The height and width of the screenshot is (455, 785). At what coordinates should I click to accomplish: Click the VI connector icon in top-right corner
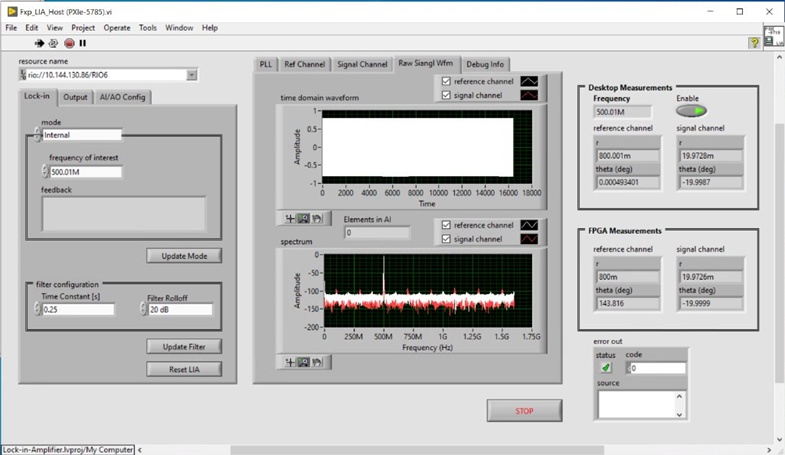[x=773, y=37]
